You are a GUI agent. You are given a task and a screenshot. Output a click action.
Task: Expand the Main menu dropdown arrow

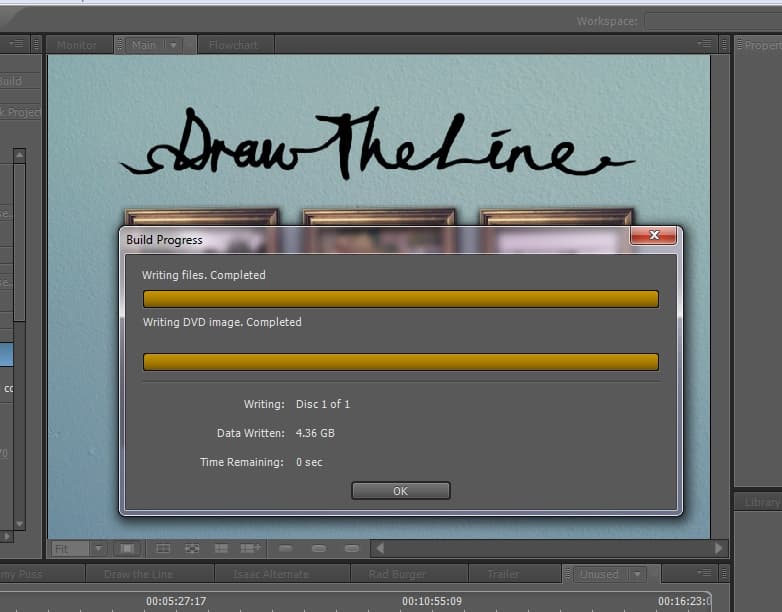click(172, 45)
